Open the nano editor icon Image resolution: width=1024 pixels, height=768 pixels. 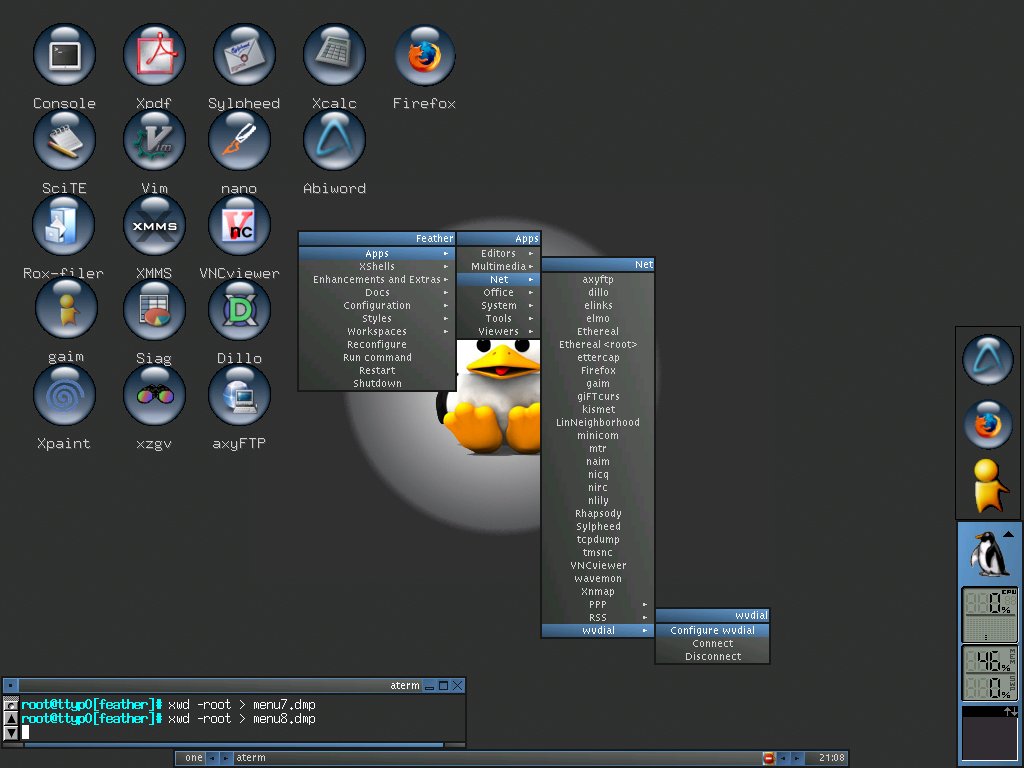239,140
